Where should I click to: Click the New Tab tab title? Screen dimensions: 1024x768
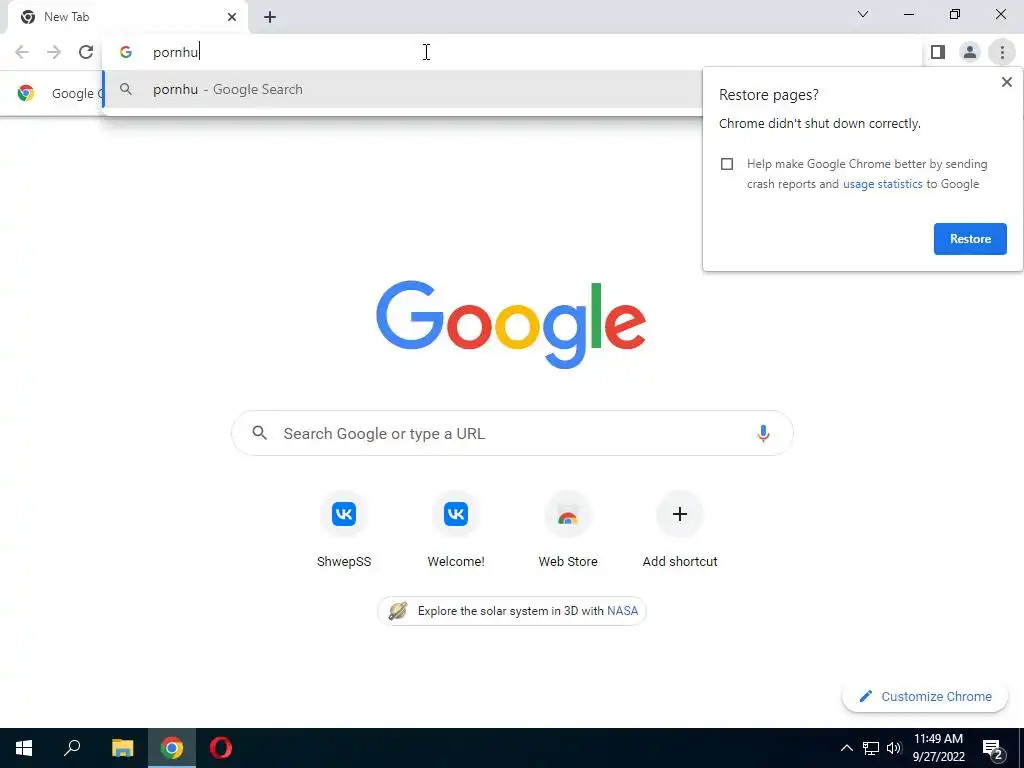point(67,17)
